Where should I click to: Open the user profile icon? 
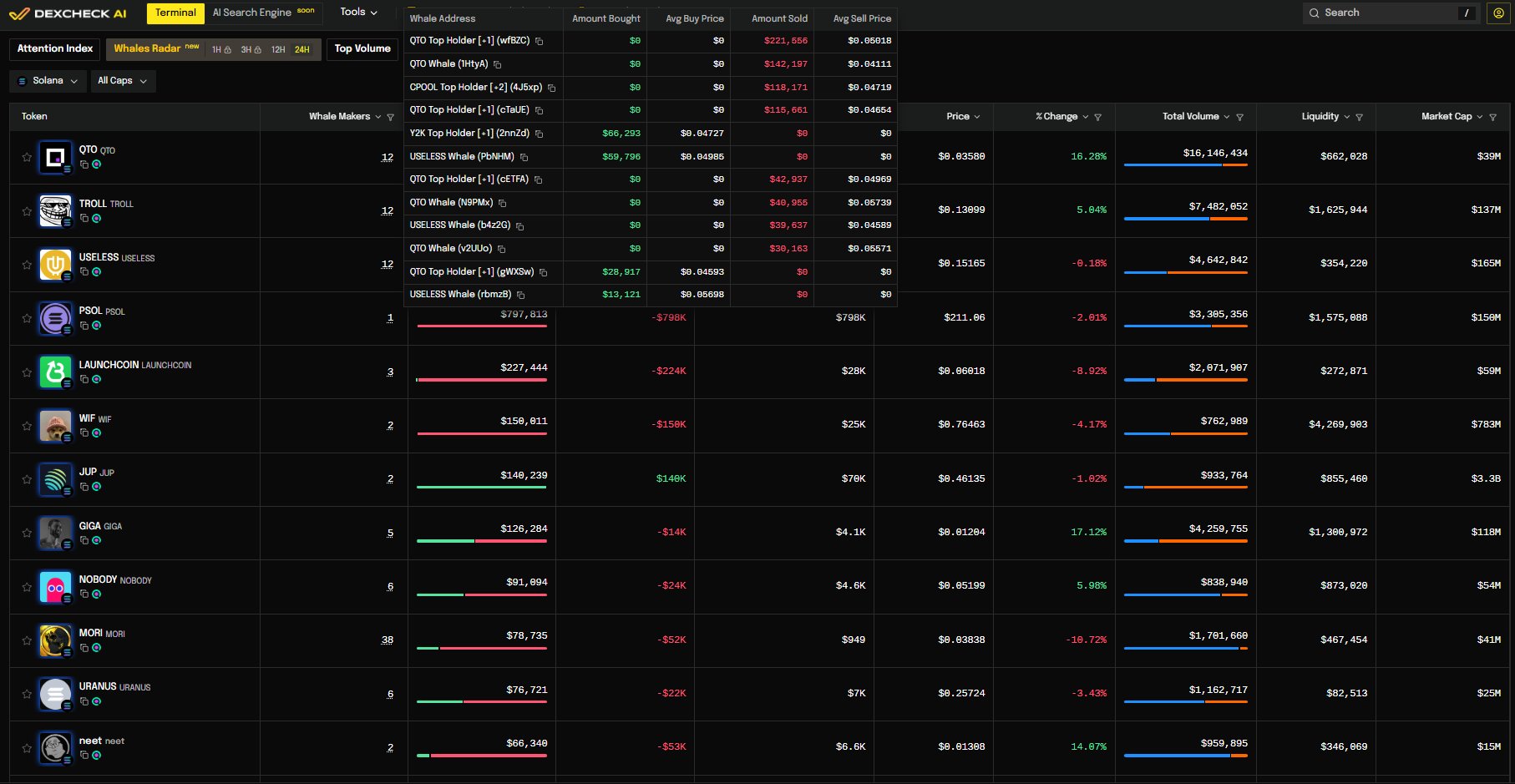1498,13
